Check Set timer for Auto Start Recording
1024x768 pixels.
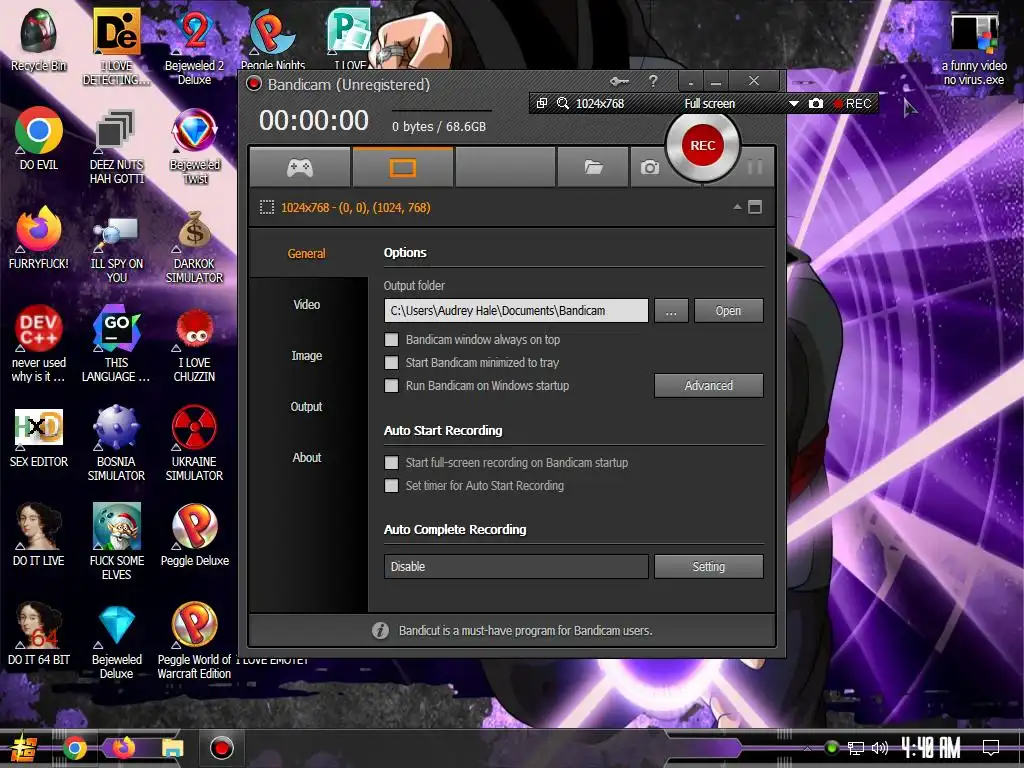[391, 485]
